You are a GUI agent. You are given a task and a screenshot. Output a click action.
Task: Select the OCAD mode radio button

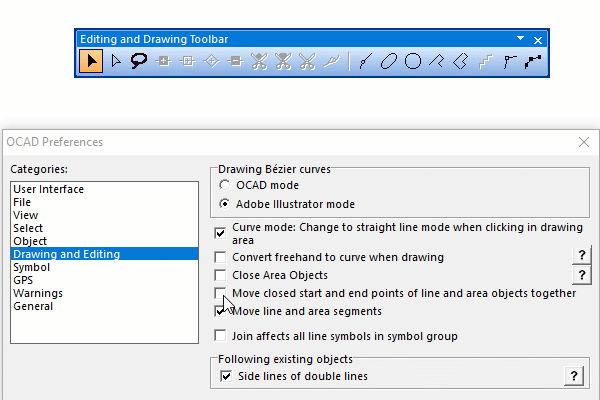click(x=225, y=185)
